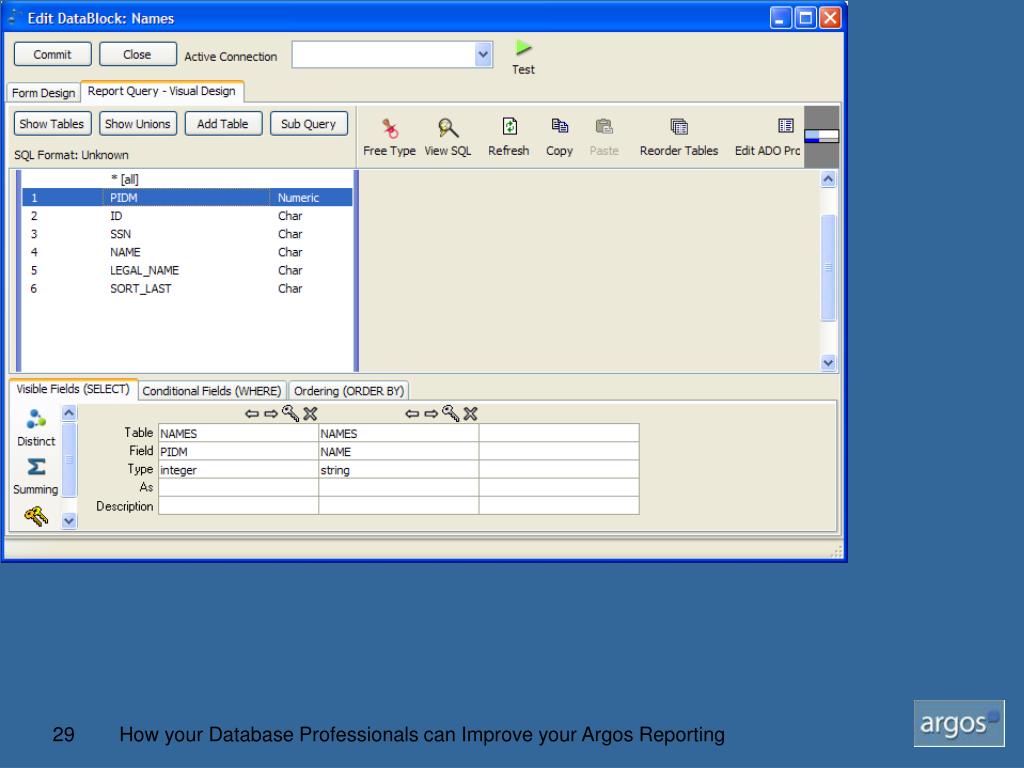Viewport: 1024px width, 768px height.
Task: Click the As cell under the PIDM column
Action: pyautogui.click(x=238, y=488)
